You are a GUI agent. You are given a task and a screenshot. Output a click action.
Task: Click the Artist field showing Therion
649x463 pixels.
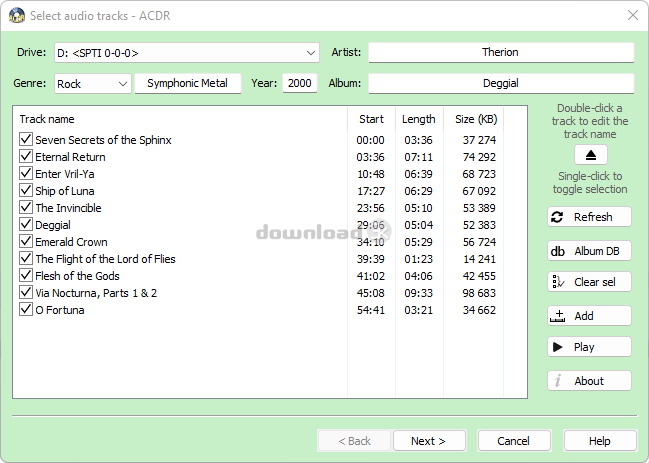click(x=501, y=53)
